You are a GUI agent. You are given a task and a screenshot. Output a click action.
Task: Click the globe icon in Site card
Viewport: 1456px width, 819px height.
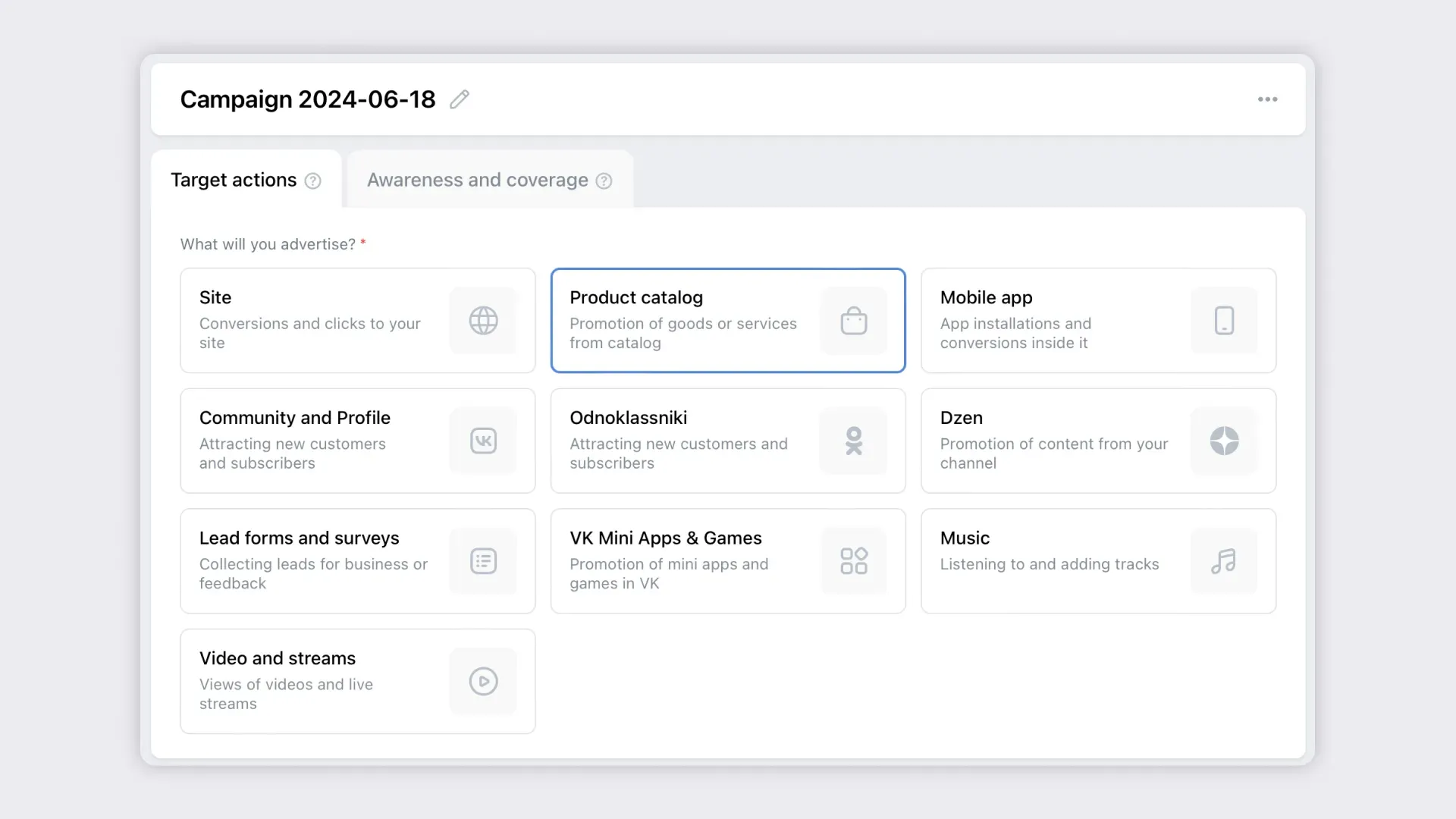(483, 321)
